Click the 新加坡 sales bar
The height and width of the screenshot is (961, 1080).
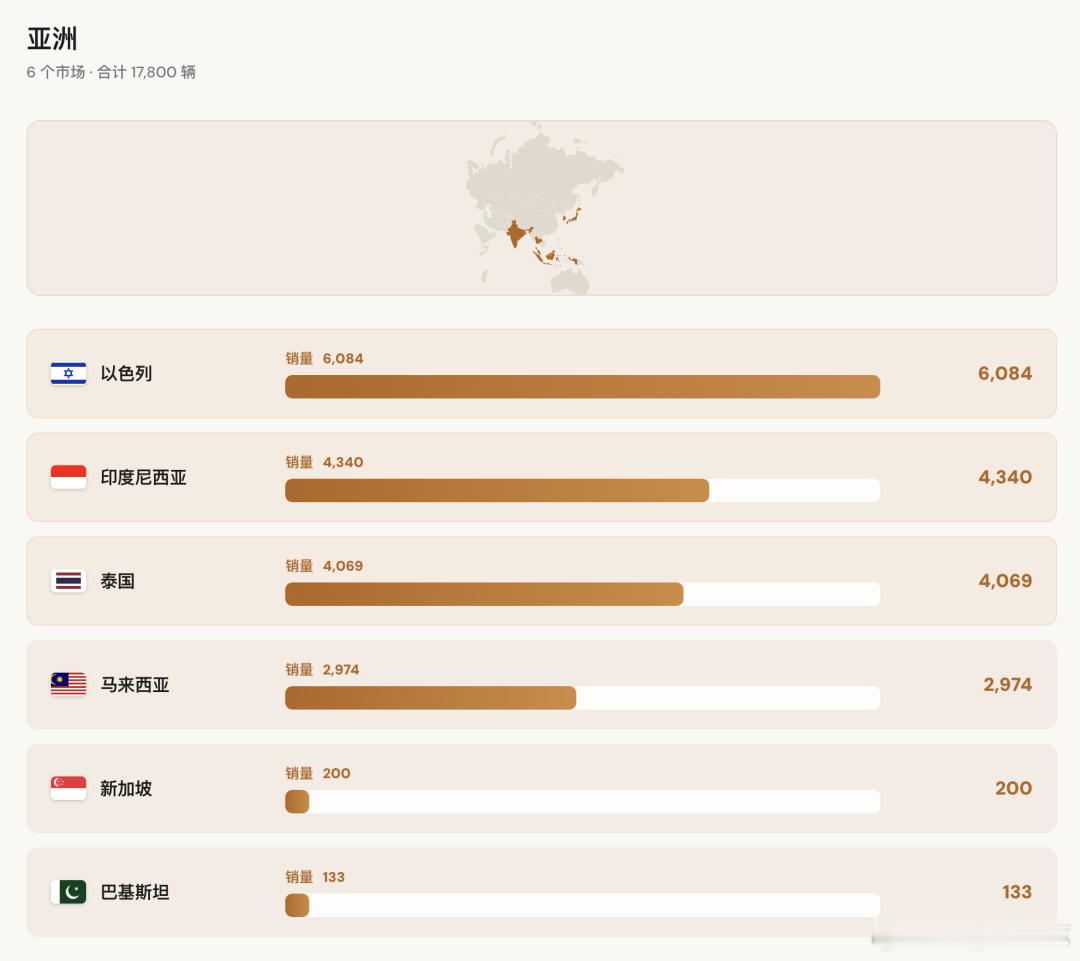click(583, 802)
